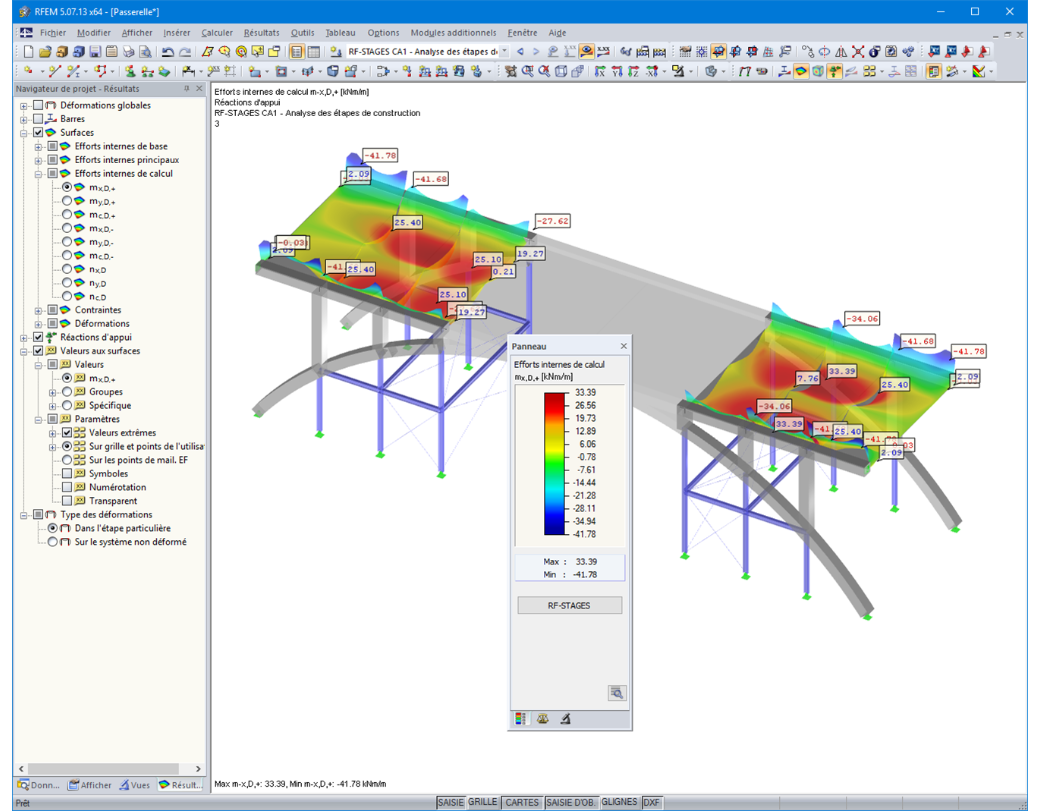Screen dimensions: 1040x811
Task: Collapse the Valeurs aux surfaces node
Action: point(23,351)
